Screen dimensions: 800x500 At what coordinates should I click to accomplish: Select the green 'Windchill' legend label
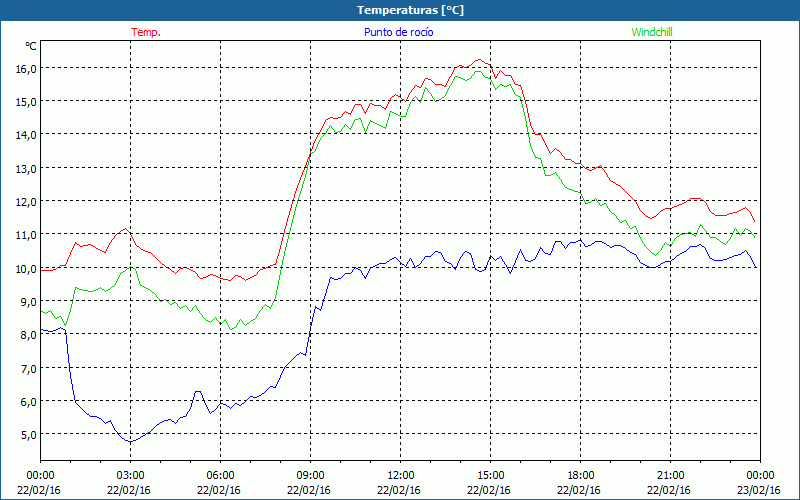(652, 32)
